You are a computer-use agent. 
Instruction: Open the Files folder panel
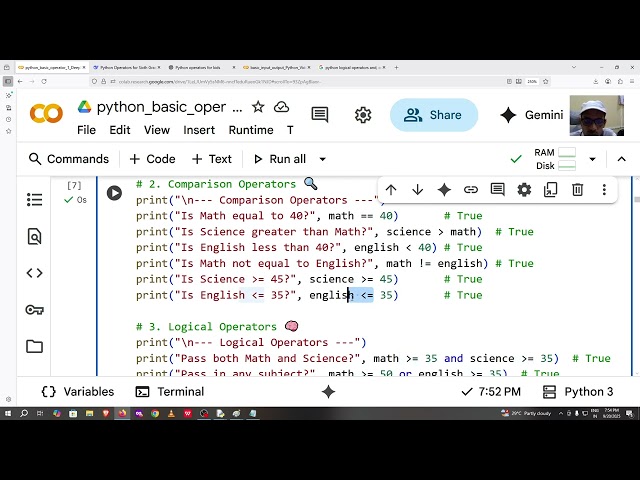pyautogui.click(x=34, y=346)
